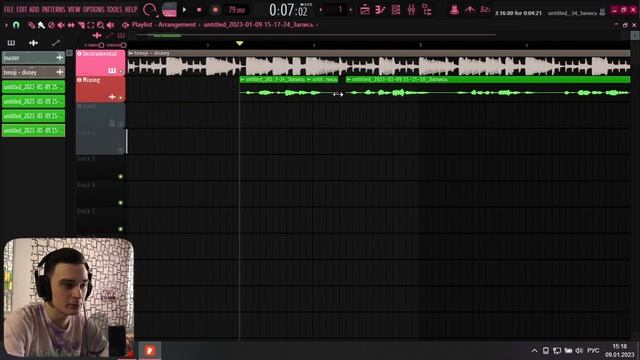Click the Playlist - Arrangement dropdown label
This screenshot has width=640, height=360.
164,25
